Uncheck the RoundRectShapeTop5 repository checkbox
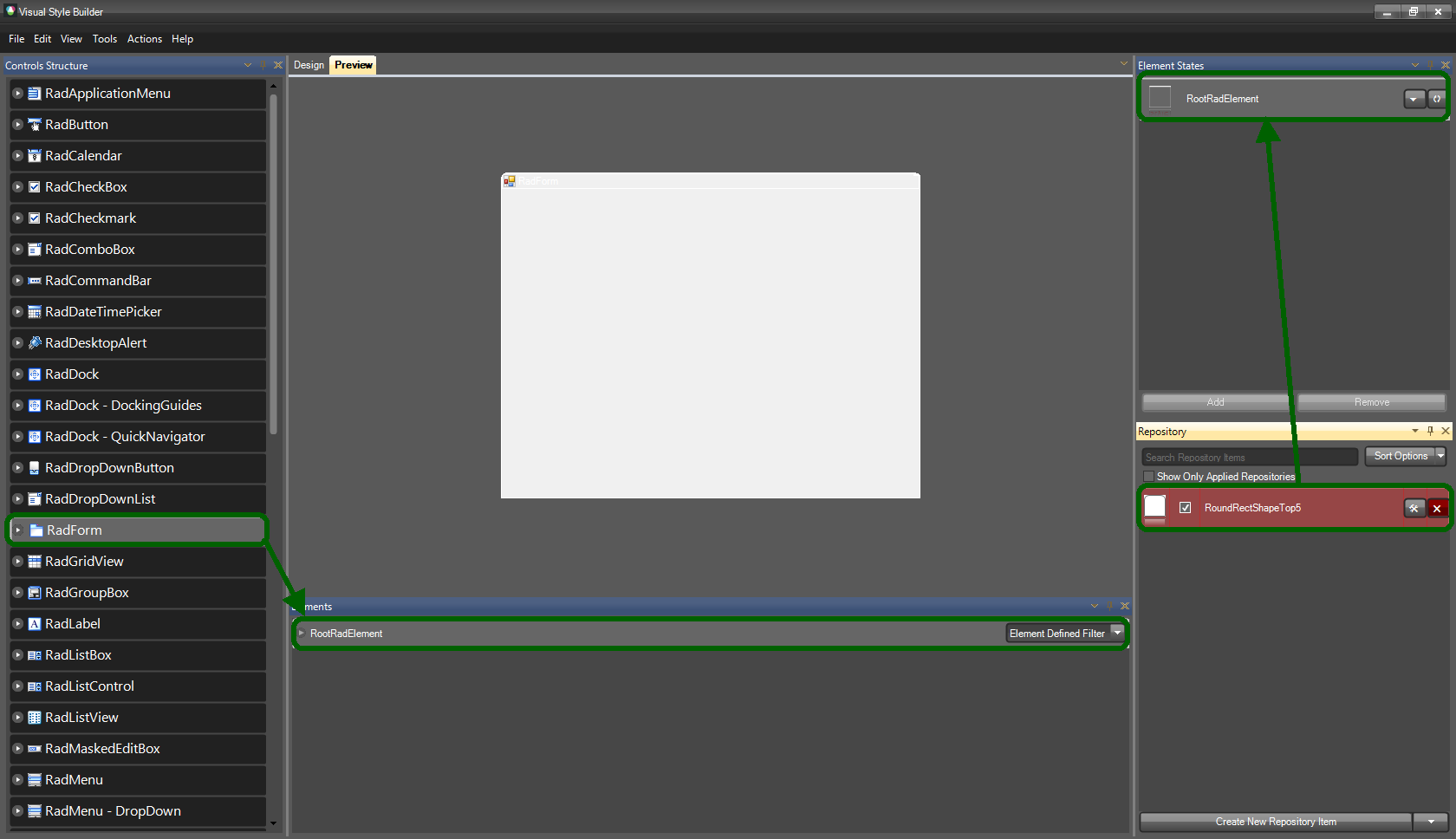1456x839 pixels. pyautogui.click(x=1185, y=508)
